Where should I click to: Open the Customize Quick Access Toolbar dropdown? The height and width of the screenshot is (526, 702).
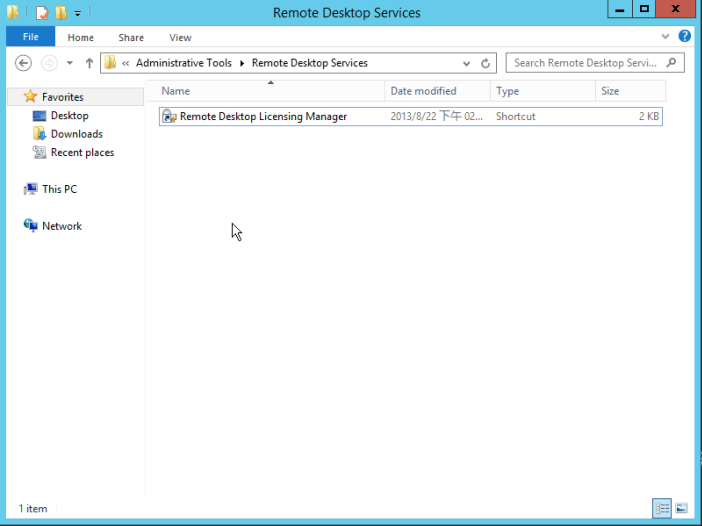pyautogui.click(x=78, y=14)
